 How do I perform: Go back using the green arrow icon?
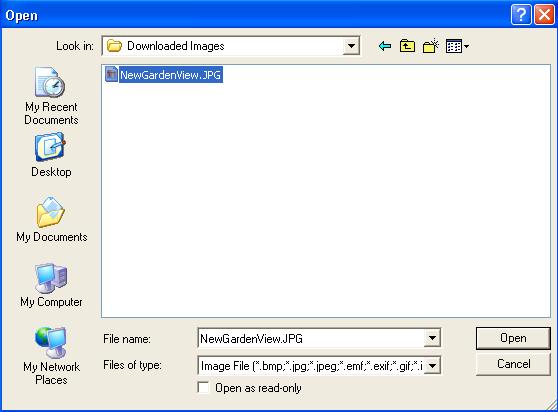[385, 46]
